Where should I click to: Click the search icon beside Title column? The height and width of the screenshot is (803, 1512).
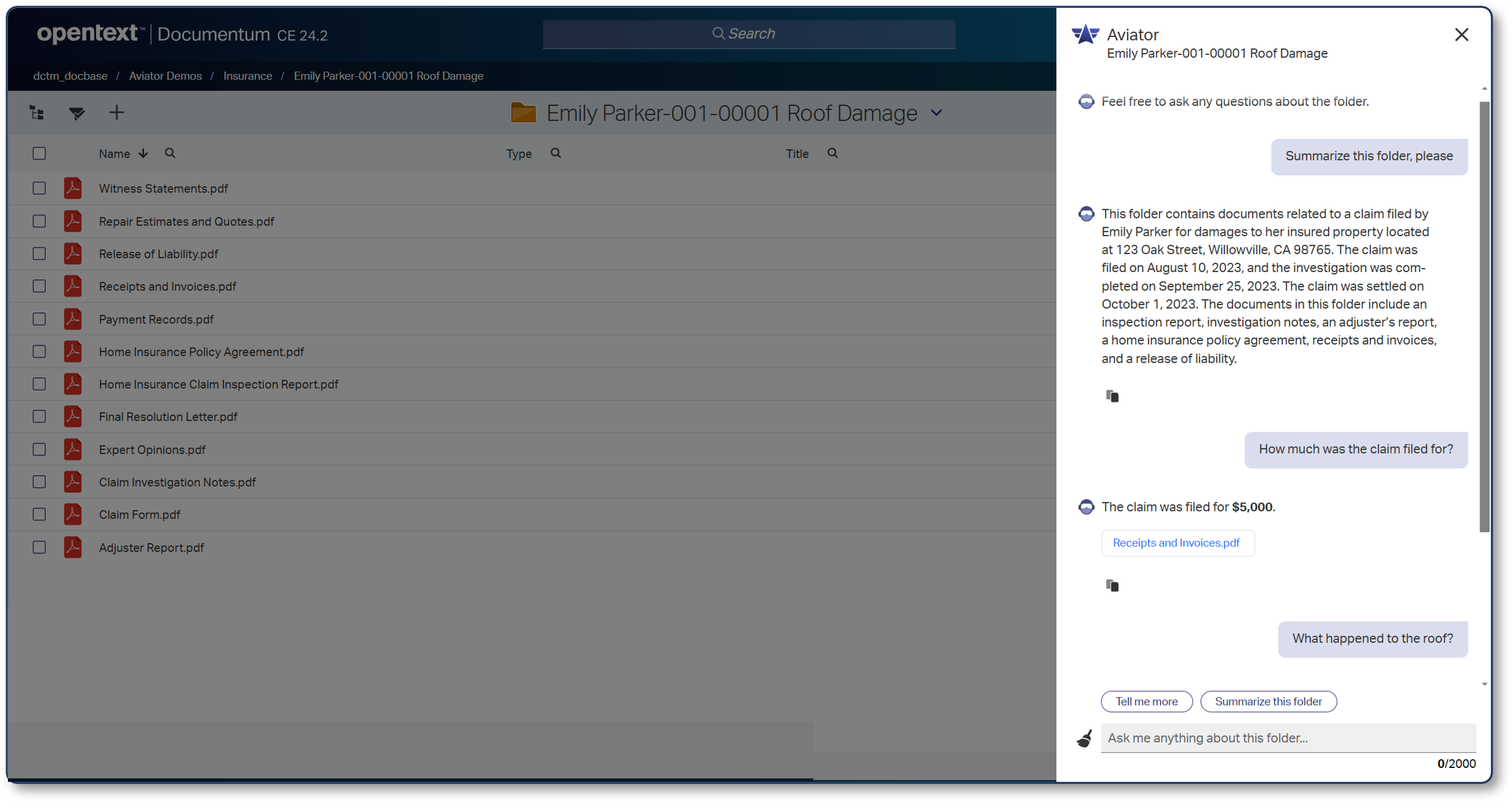pyautogui.click(x=832, y=154)
